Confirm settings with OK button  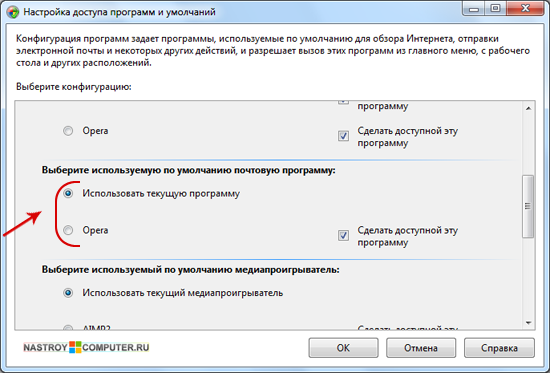click(x=343, y=348)
